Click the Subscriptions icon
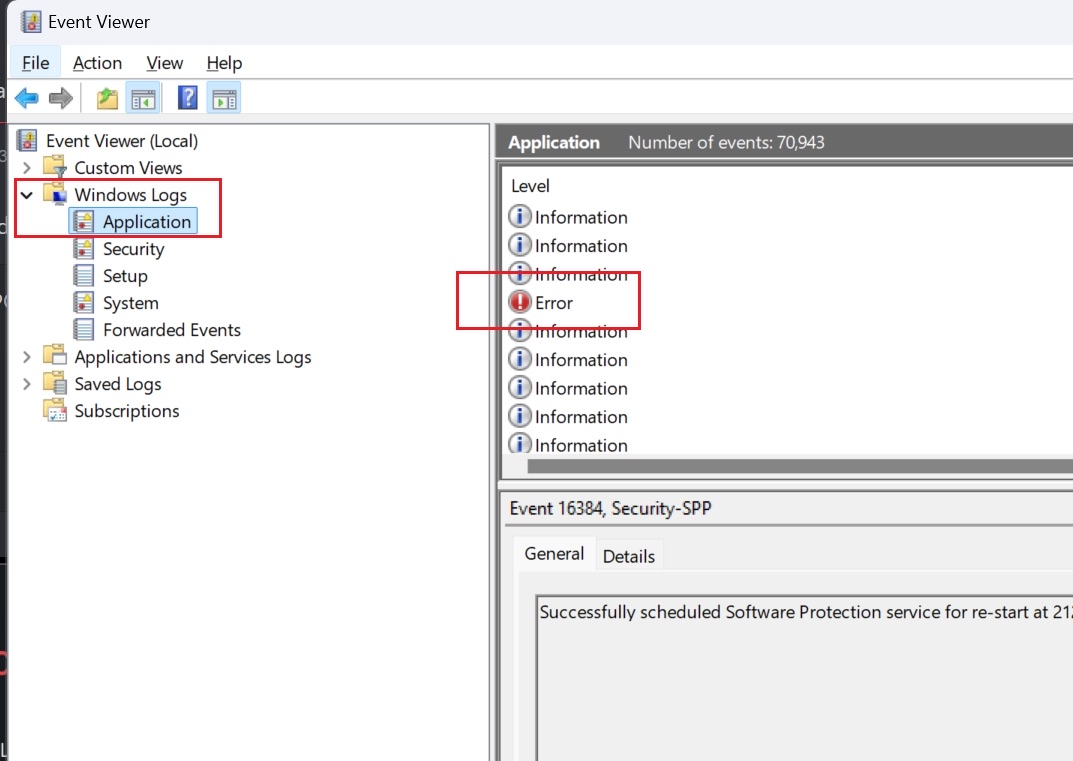The height and width of the screenshot is (761, 1073). (55, 411)
